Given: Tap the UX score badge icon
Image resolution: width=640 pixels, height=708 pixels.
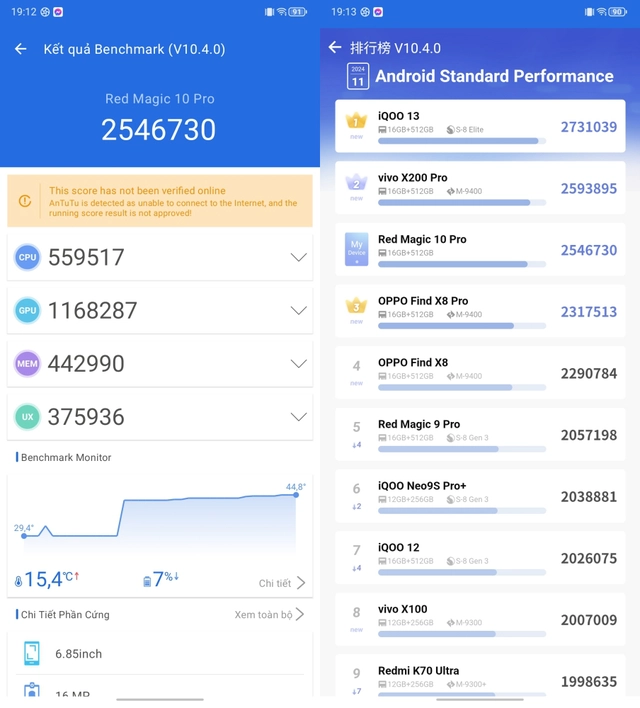Looking at the screenshot, I should [27, 417].
